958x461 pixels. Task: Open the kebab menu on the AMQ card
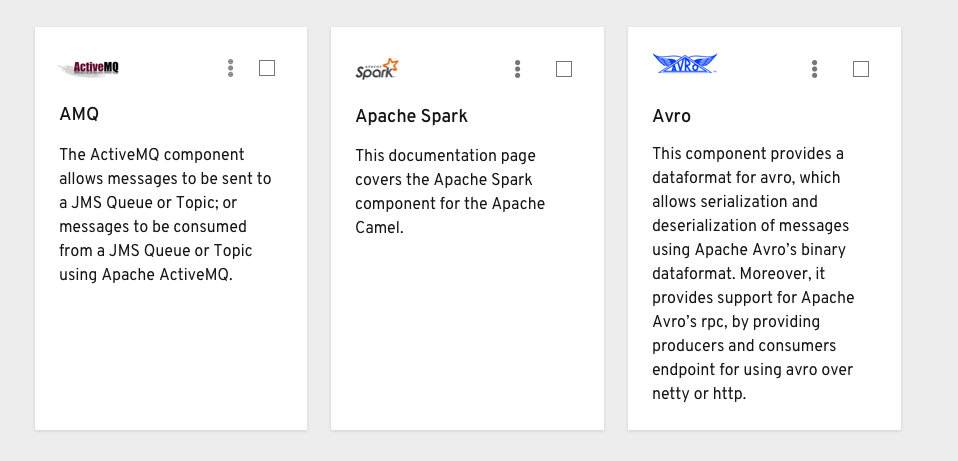tap(230, 68)
